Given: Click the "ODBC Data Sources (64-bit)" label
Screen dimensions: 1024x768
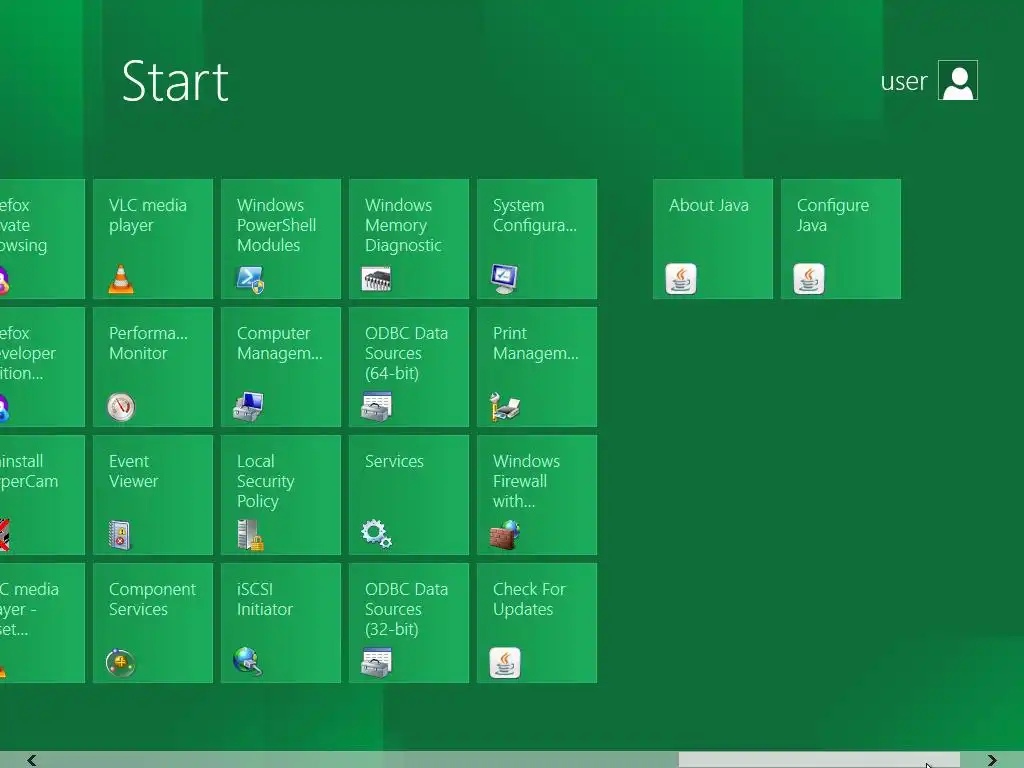Looking at the screenshot, I should (406, 353).
